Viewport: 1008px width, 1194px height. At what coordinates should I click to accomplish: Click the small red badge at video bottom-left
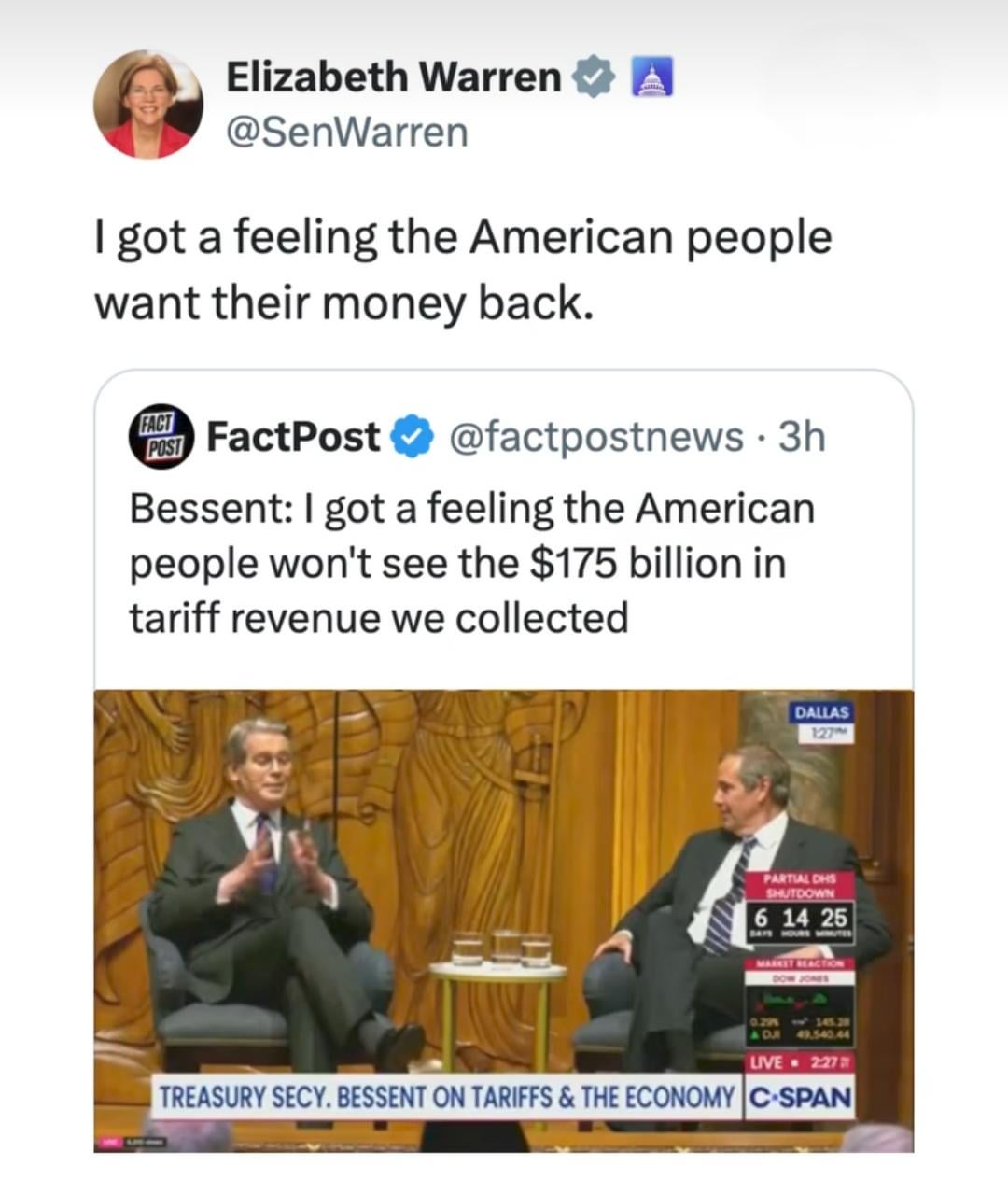pos(108,1143)
